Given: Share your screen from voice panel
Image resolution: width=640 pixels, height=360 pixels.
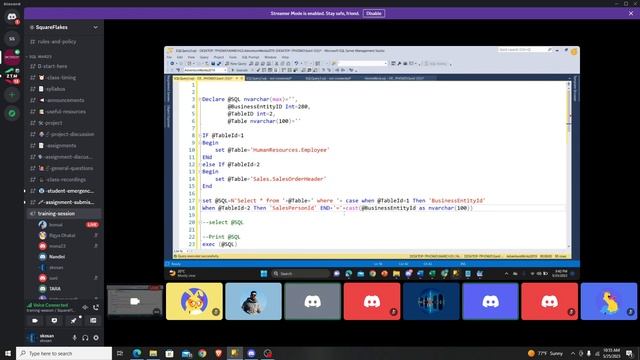Looking at the screenshot, I should click(54, 321).
